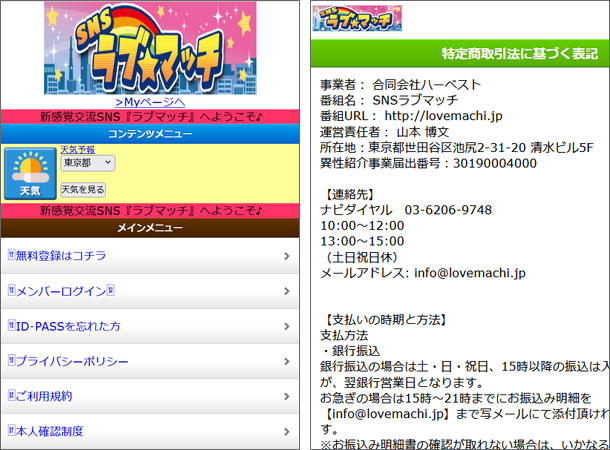The width and height of the screenshot is (610, 450).
Task: Click the メインメニュー header bar
Action: (x=150, y=228)
